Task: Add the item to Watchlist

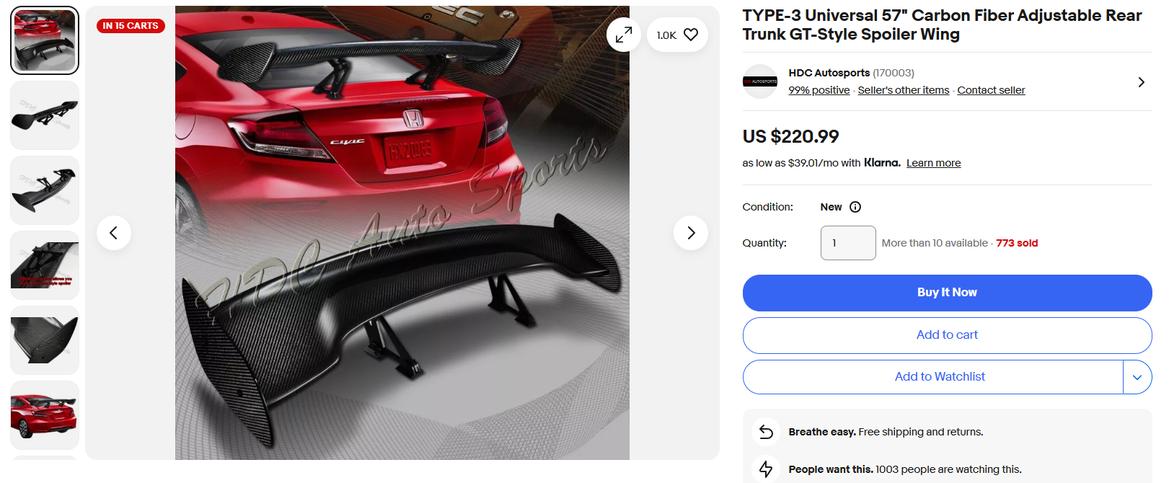Action: pyautogui.click(x=933, y=377)
